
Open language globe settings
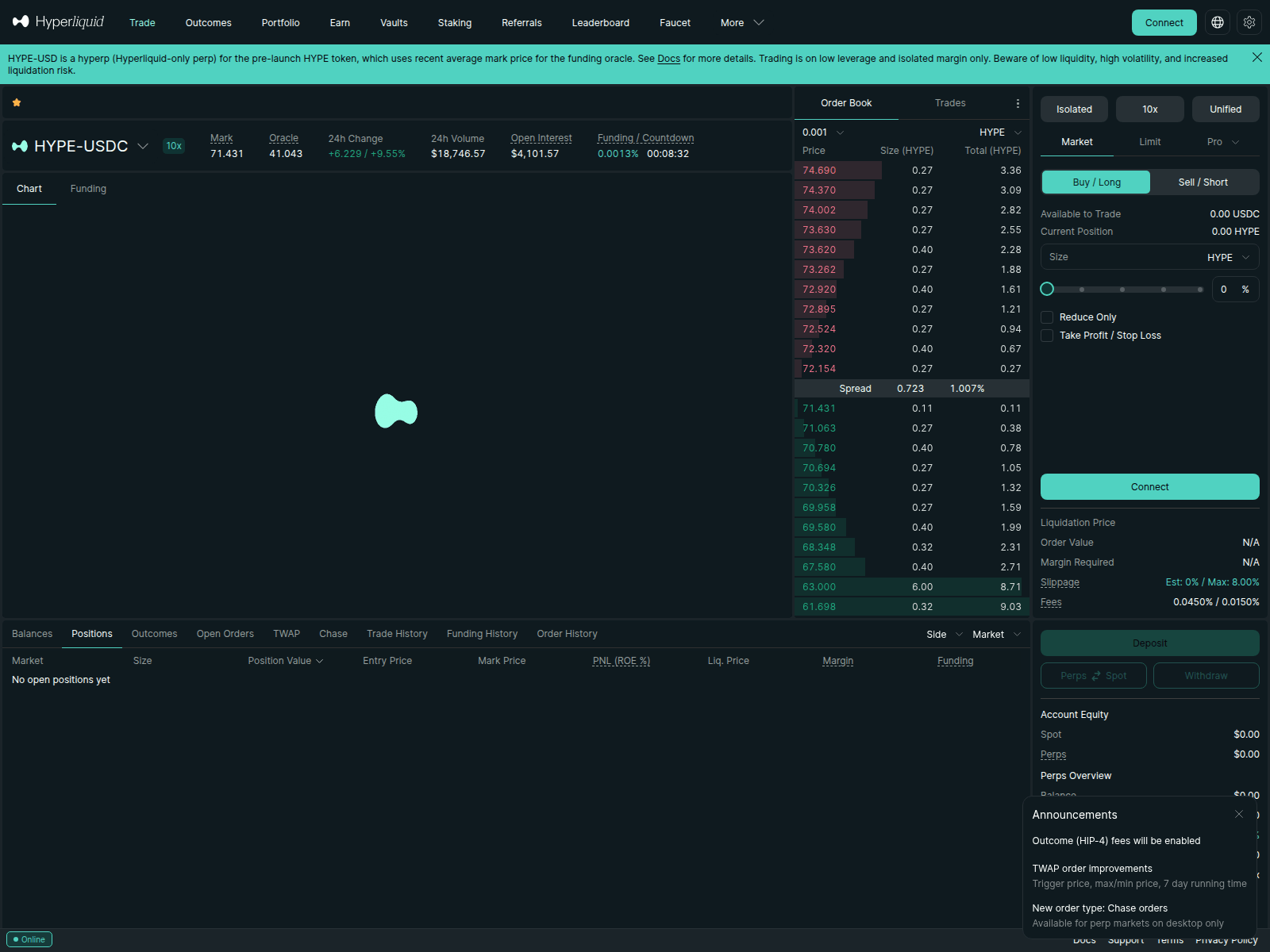click(x=1218, y=22)
